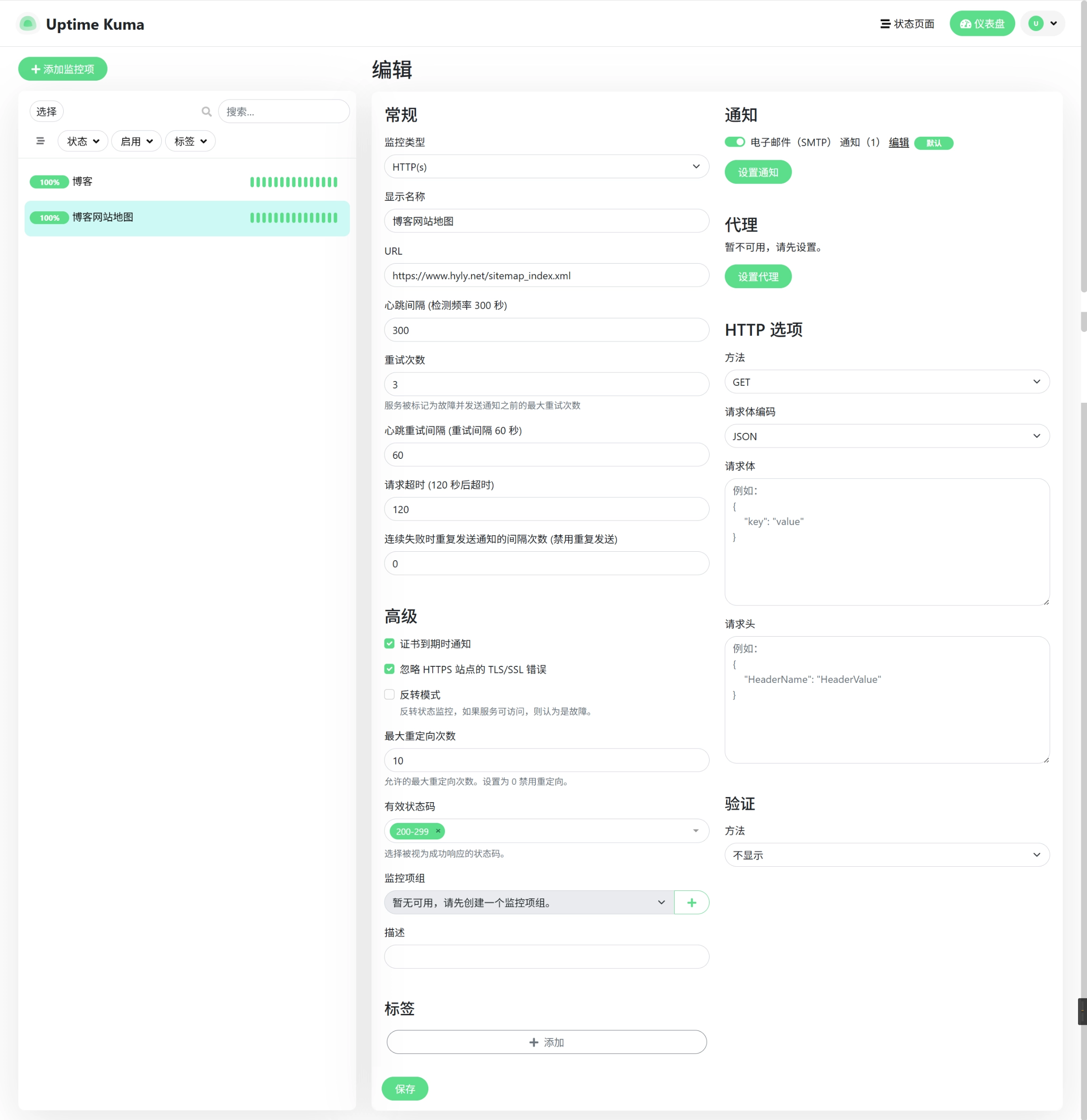Uncheck 证书到期时通知 checkbox
1087x1120 pixels.
(x=389, y=643)
